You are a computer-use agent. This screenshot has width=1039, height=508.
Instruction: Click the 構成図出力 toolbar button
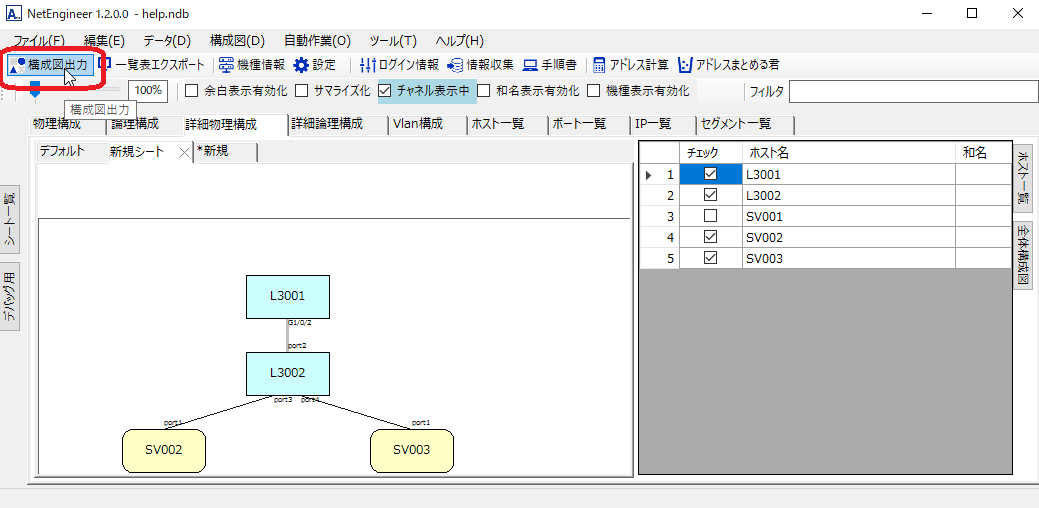pyautogui.click(x=52, y=65)
